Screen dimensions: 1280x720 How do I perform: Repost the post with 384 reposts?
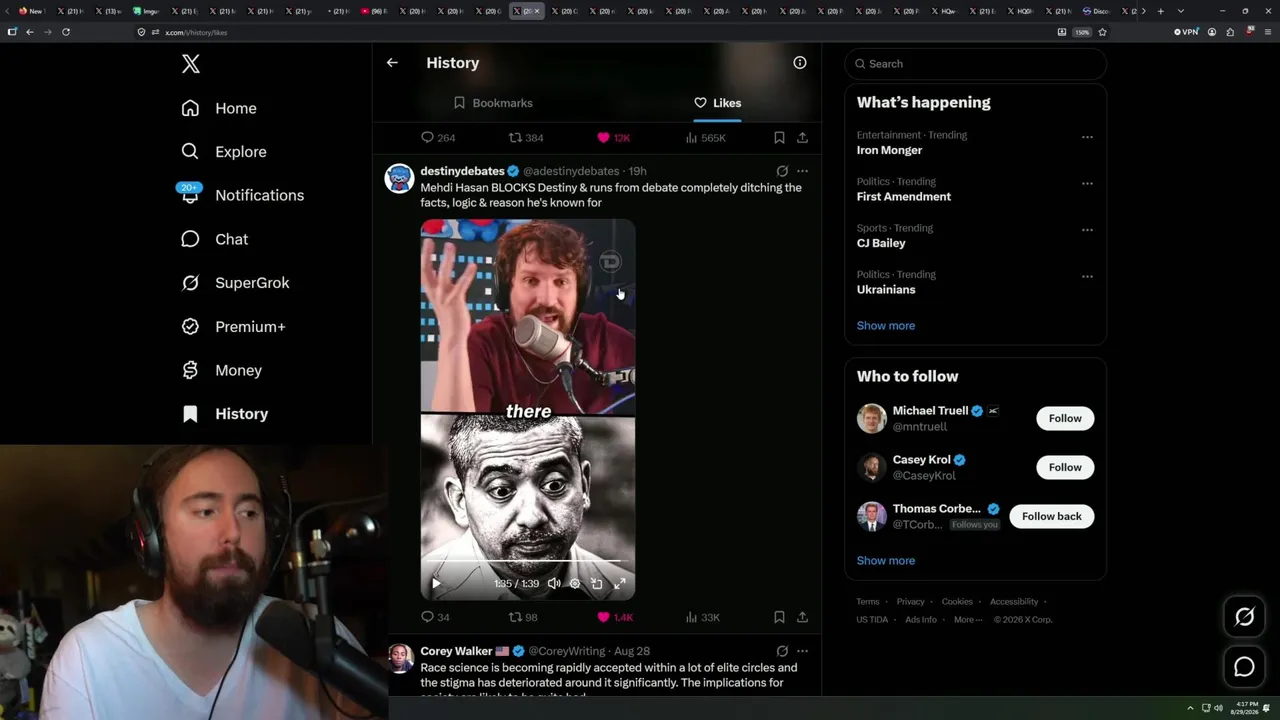pos(526,138)
